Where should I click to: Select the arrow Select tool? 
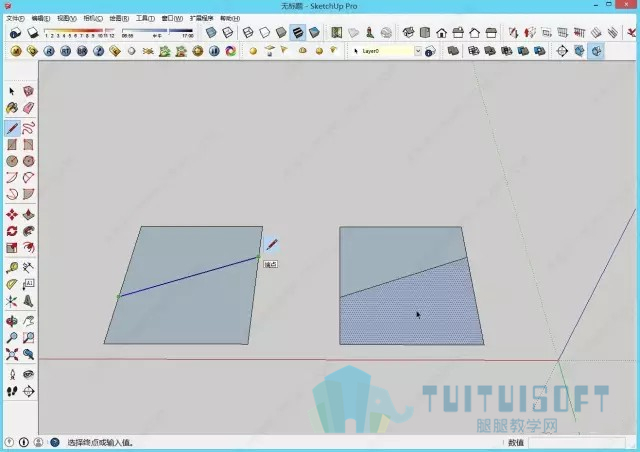[12, 91]
